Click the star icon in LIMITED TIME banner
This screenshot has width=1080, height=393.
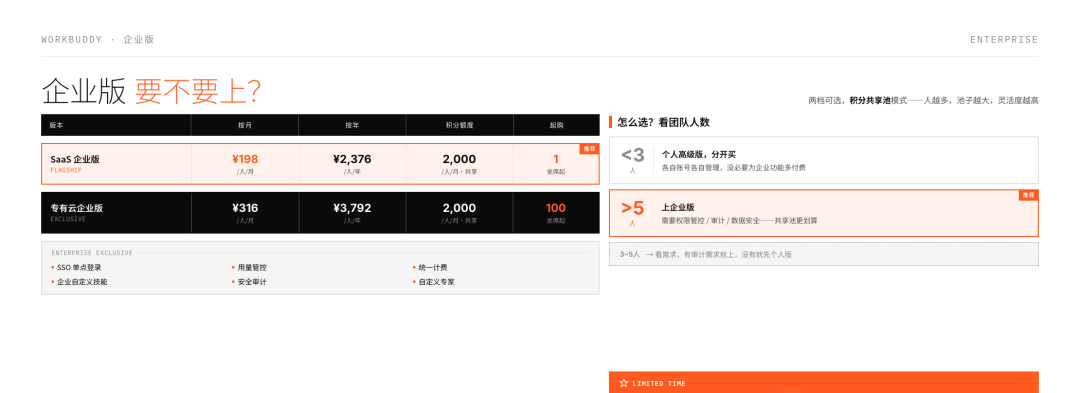[x=623, y=383]
